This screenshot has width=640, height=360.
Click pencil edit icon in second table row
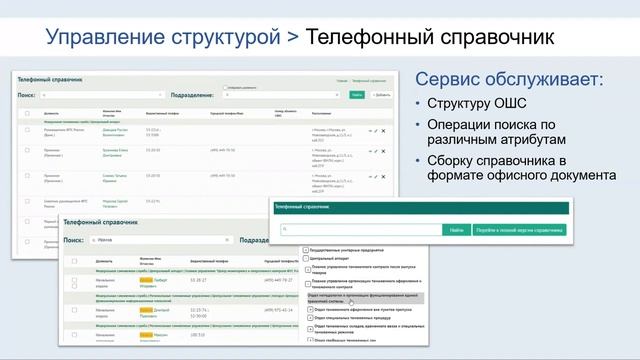tap(376, 151)
